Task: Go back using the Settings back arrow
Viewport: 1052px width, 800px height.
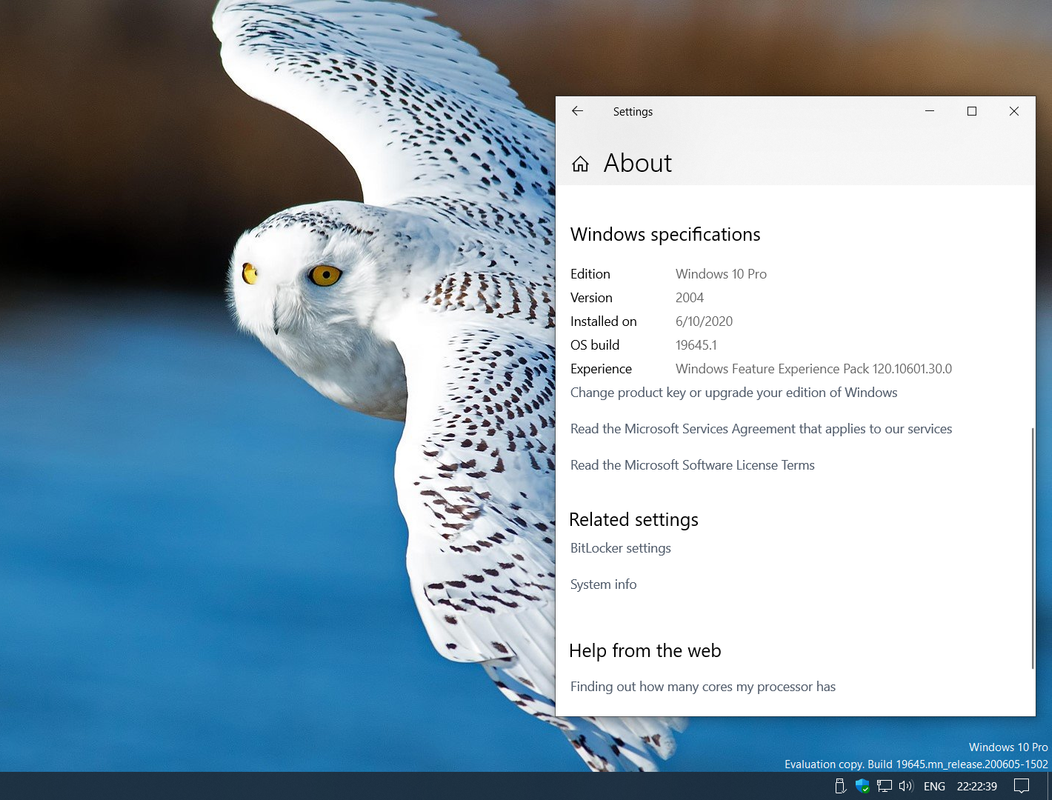Action: point(577,111)
